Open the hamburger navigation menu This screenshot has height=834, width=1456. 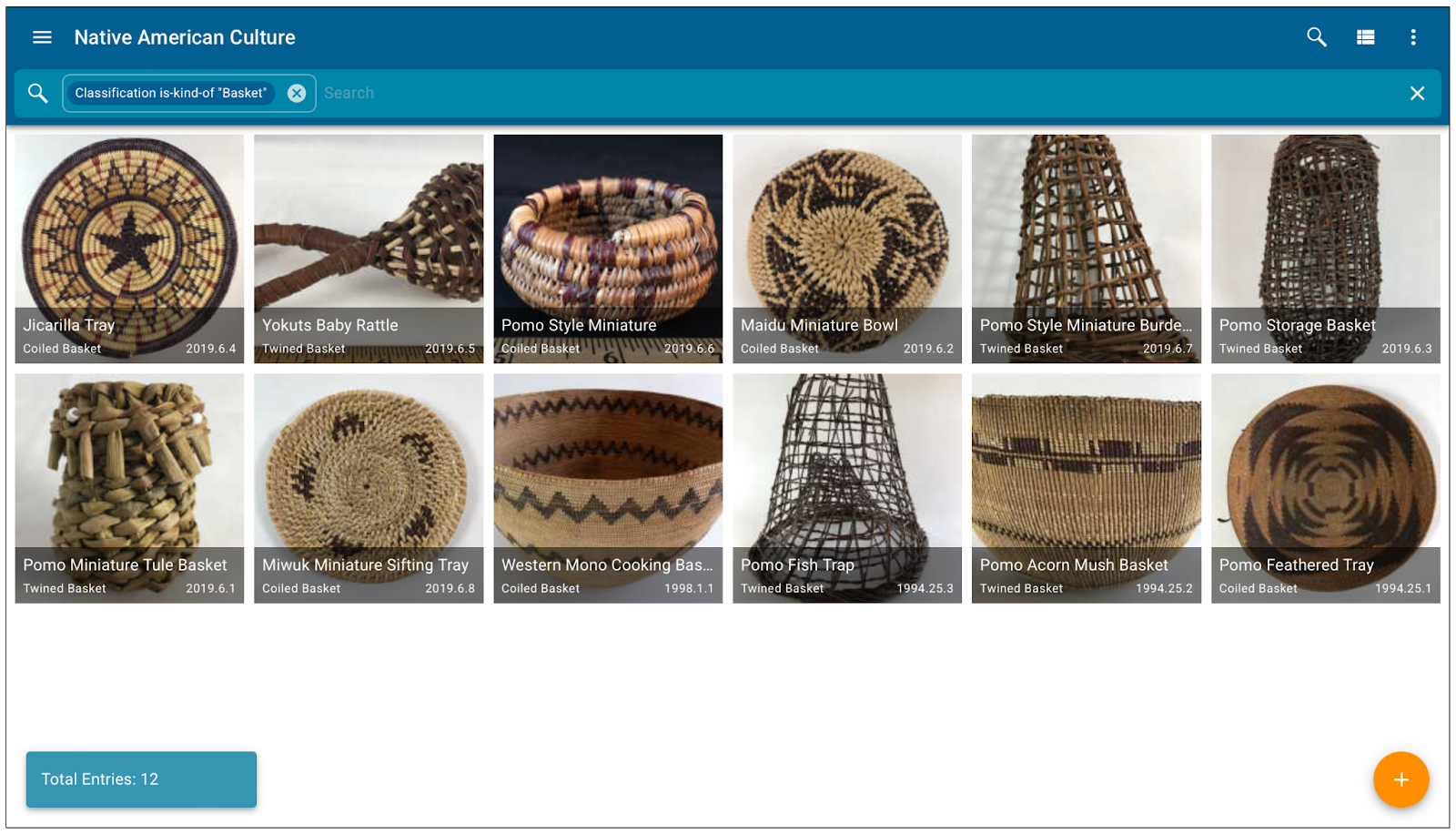42,37
